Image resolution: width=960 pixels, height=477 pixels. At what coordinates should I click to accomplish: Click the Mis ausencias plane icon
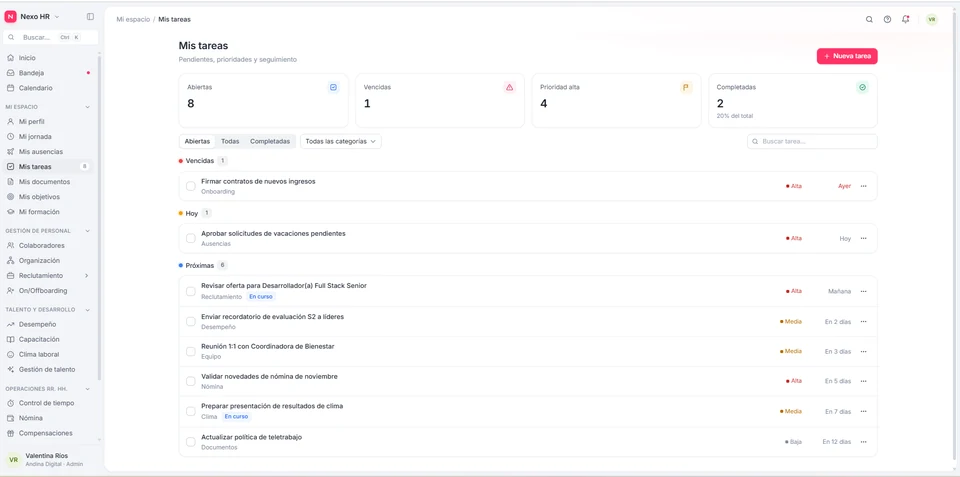pyautogui.click(x=10, y=151)
